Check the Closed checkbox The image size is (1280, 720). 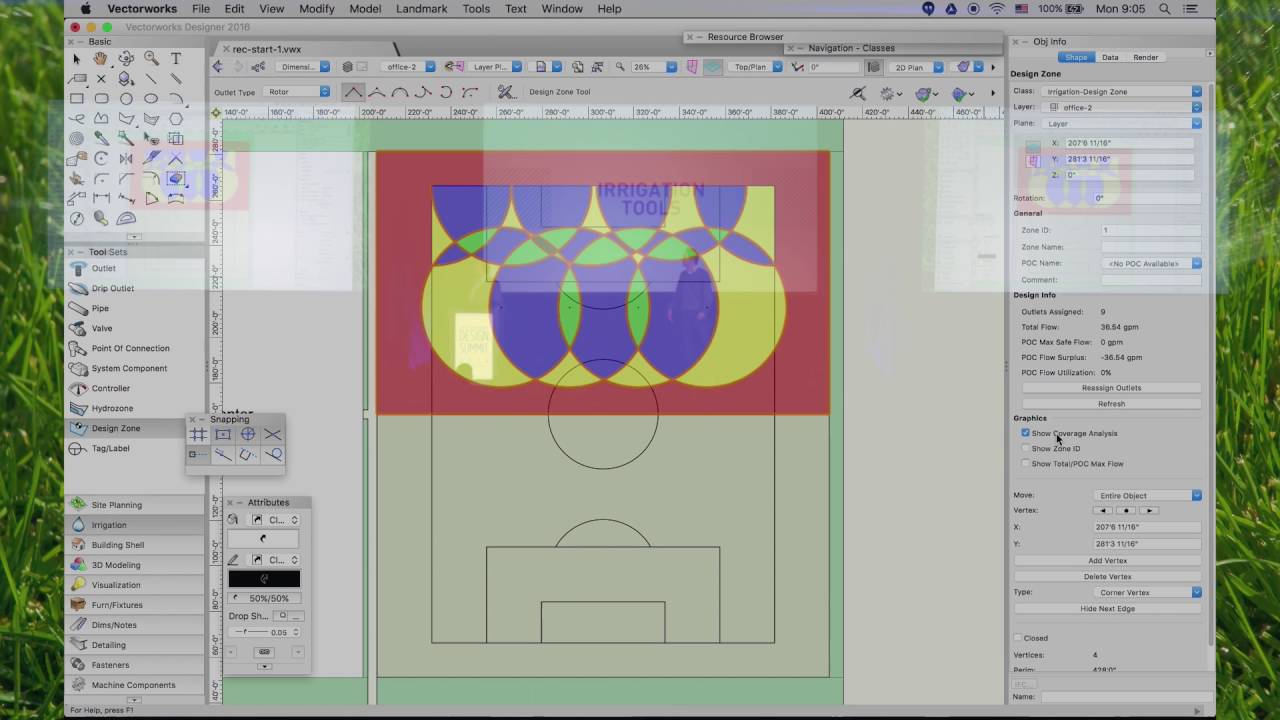(1018, 638)
